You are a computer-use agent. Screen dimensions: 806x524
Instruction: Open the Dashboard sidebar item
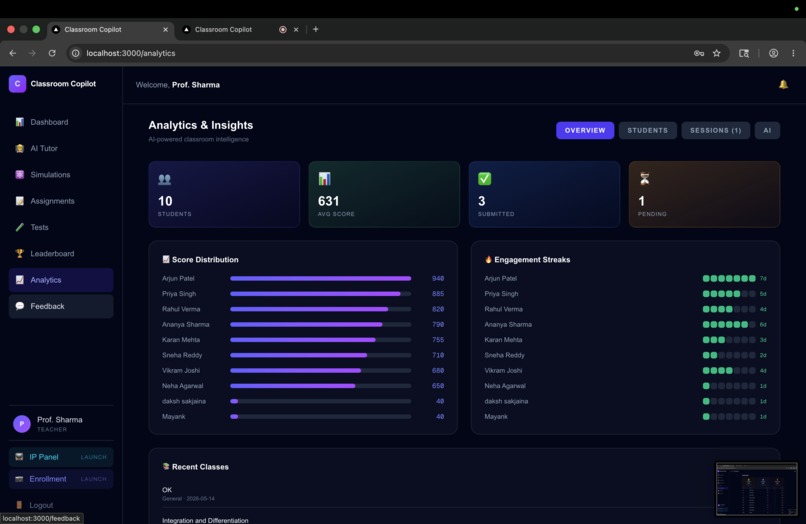tap(61, 122)
